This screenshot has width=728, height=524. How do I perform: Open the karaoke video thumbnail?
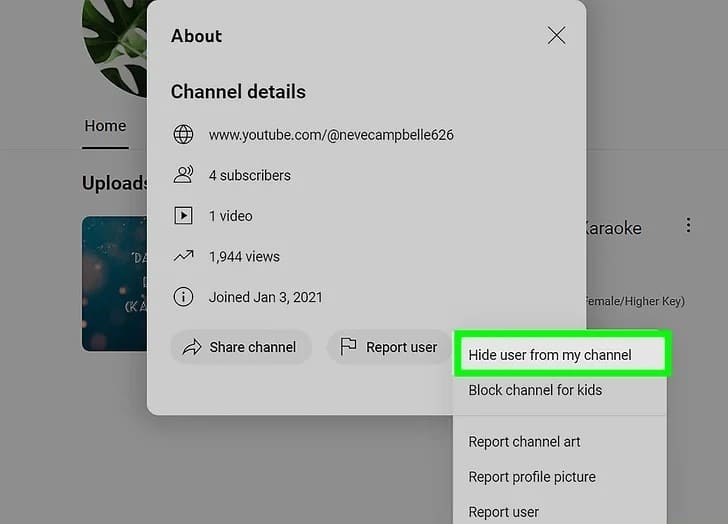coord(114,283)
